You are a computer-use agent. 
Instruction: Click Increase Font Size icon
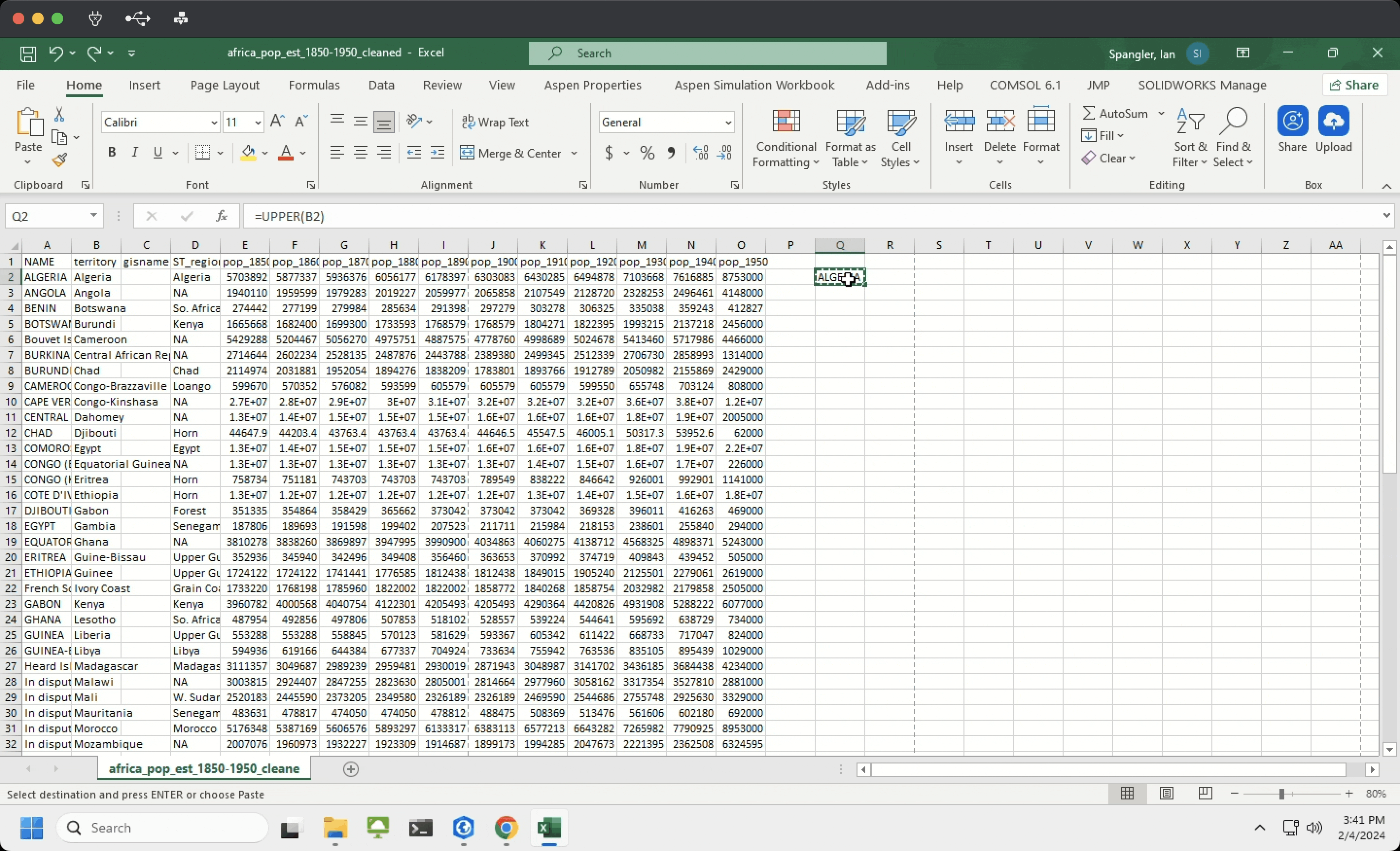pos(277,121)
